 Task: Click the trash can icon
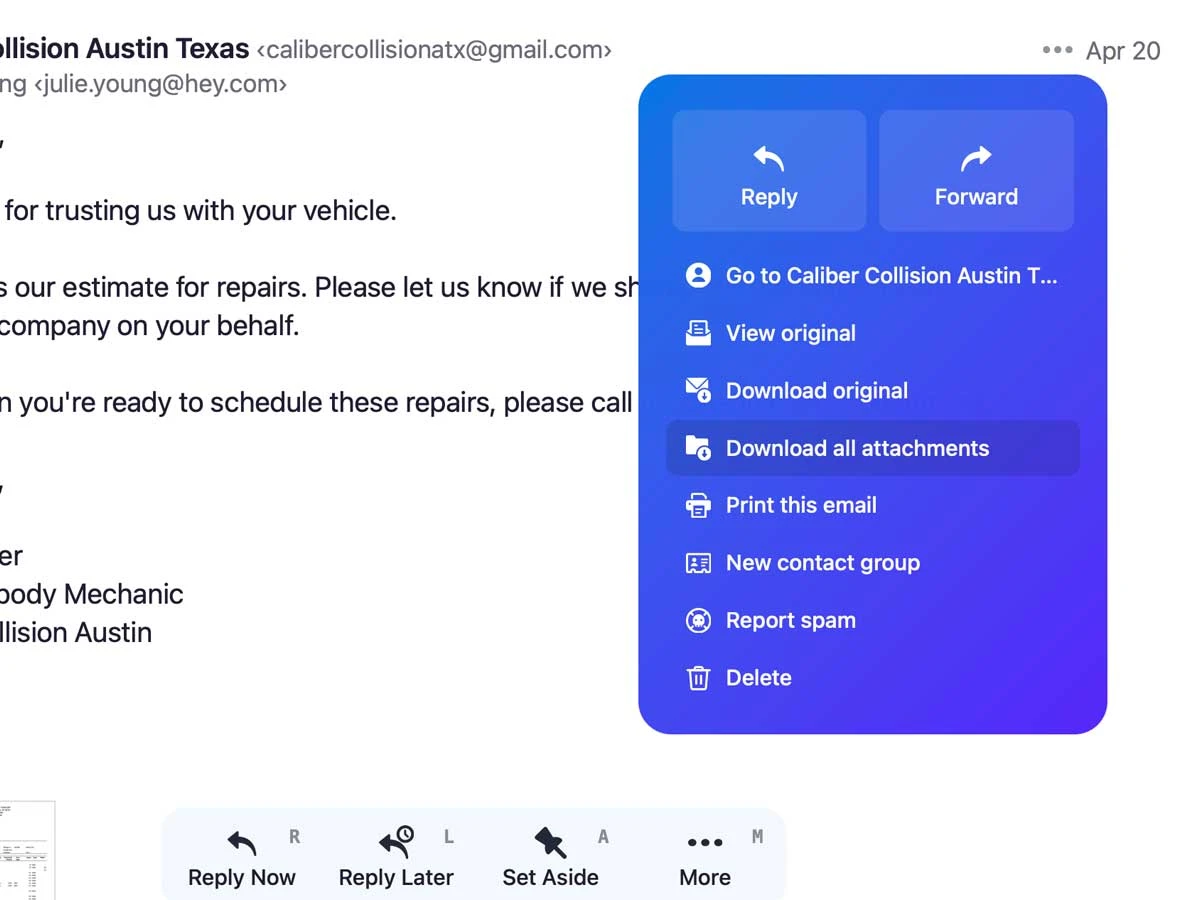pos(698,678)
